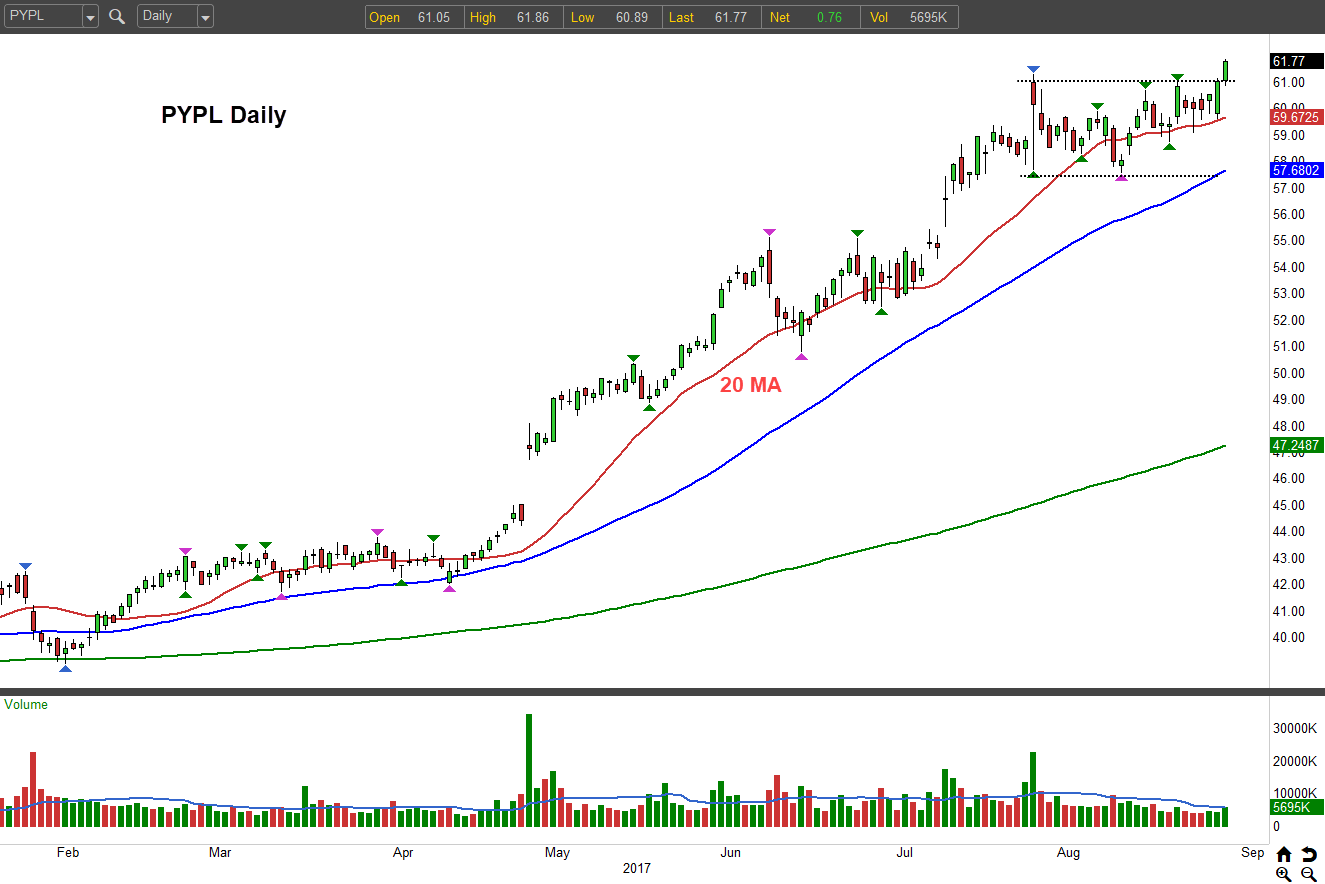The height and width of the screenshot is (884, 1325).
Task: Click the PYPL Daily chart title annotation
Action: tap(224, 115)
